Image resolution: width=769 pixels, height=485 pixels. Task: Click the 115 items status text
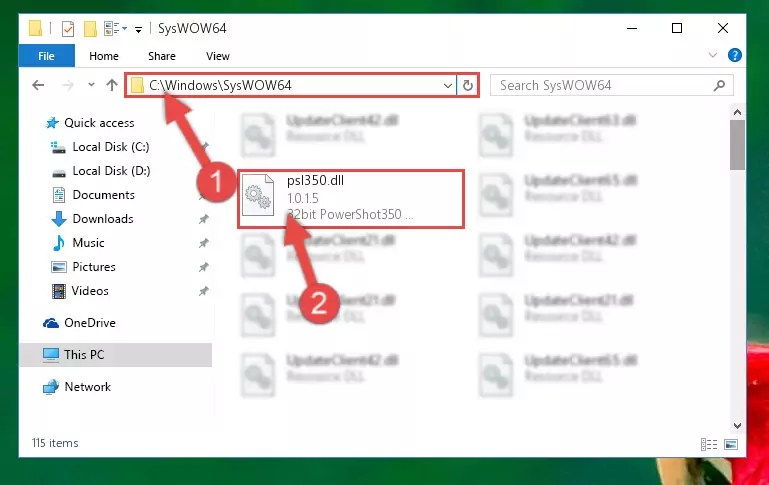[55, 443]
